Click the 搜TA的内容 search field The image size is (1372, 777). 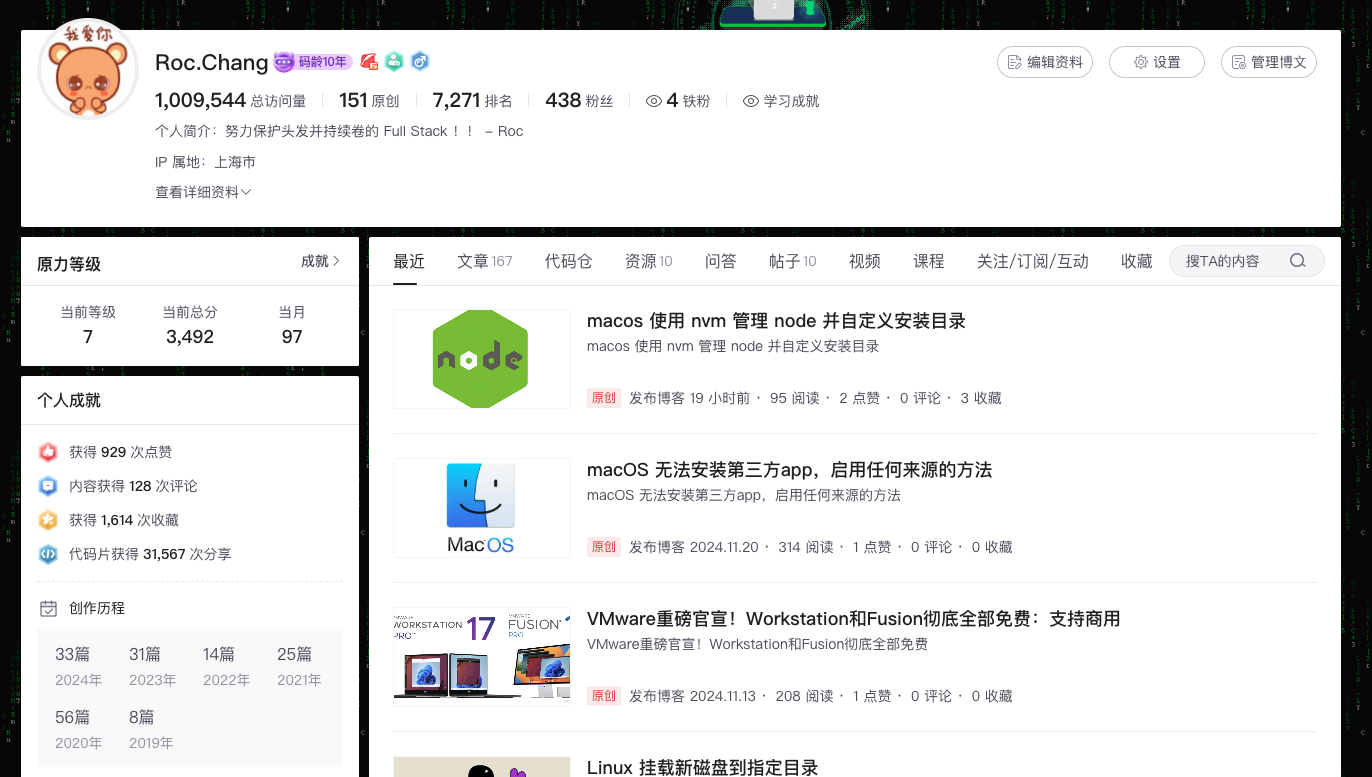(x=1247, y=261)
